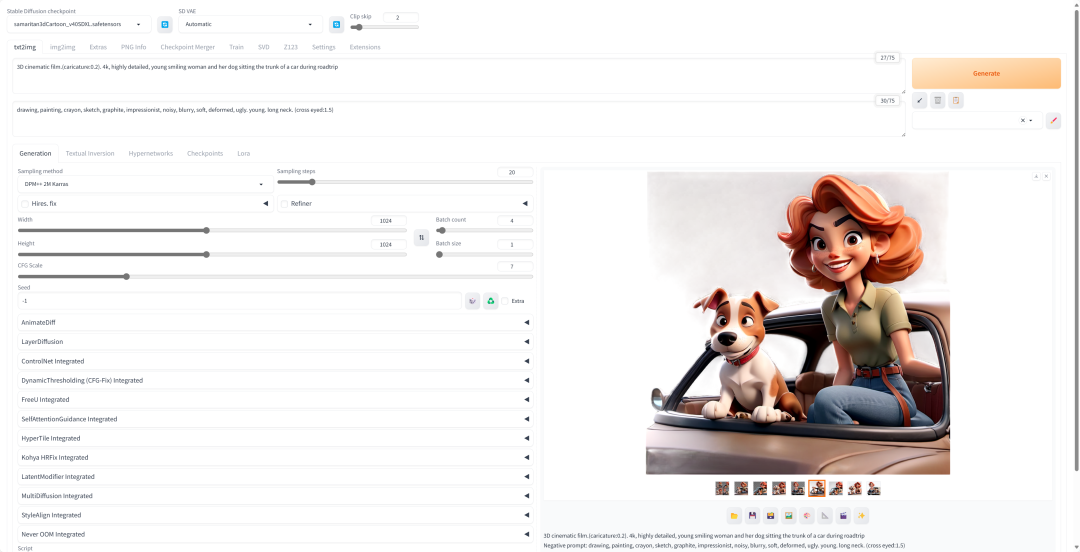Adjust the Batch count slider
Screen dimensions: 1080x552
pos(484,230)
